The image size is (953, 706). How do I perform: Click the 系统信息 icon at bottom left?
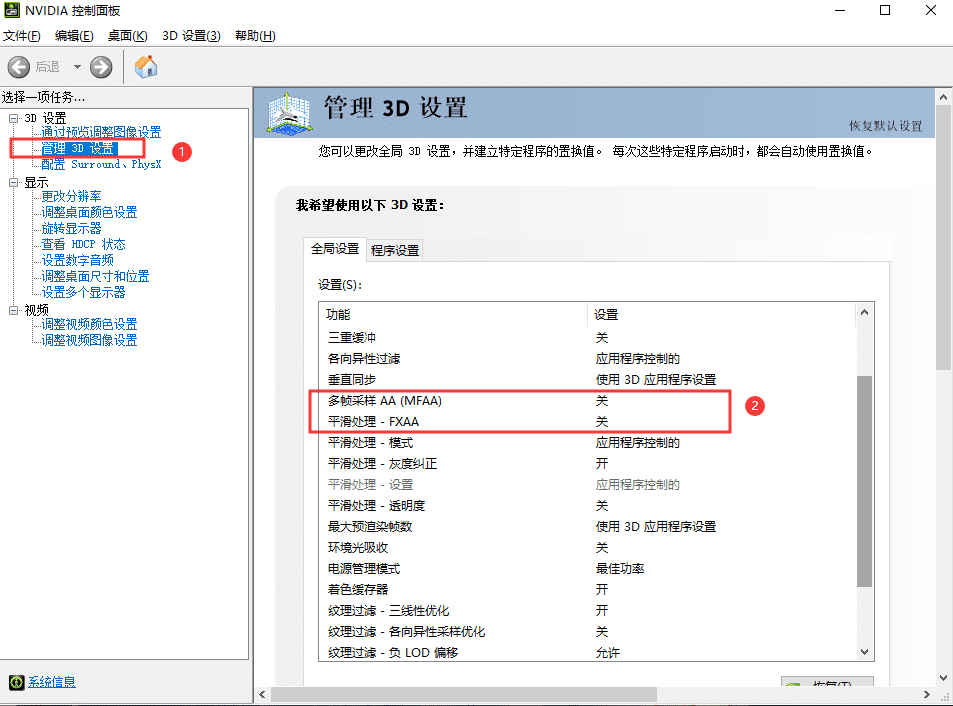16,682
